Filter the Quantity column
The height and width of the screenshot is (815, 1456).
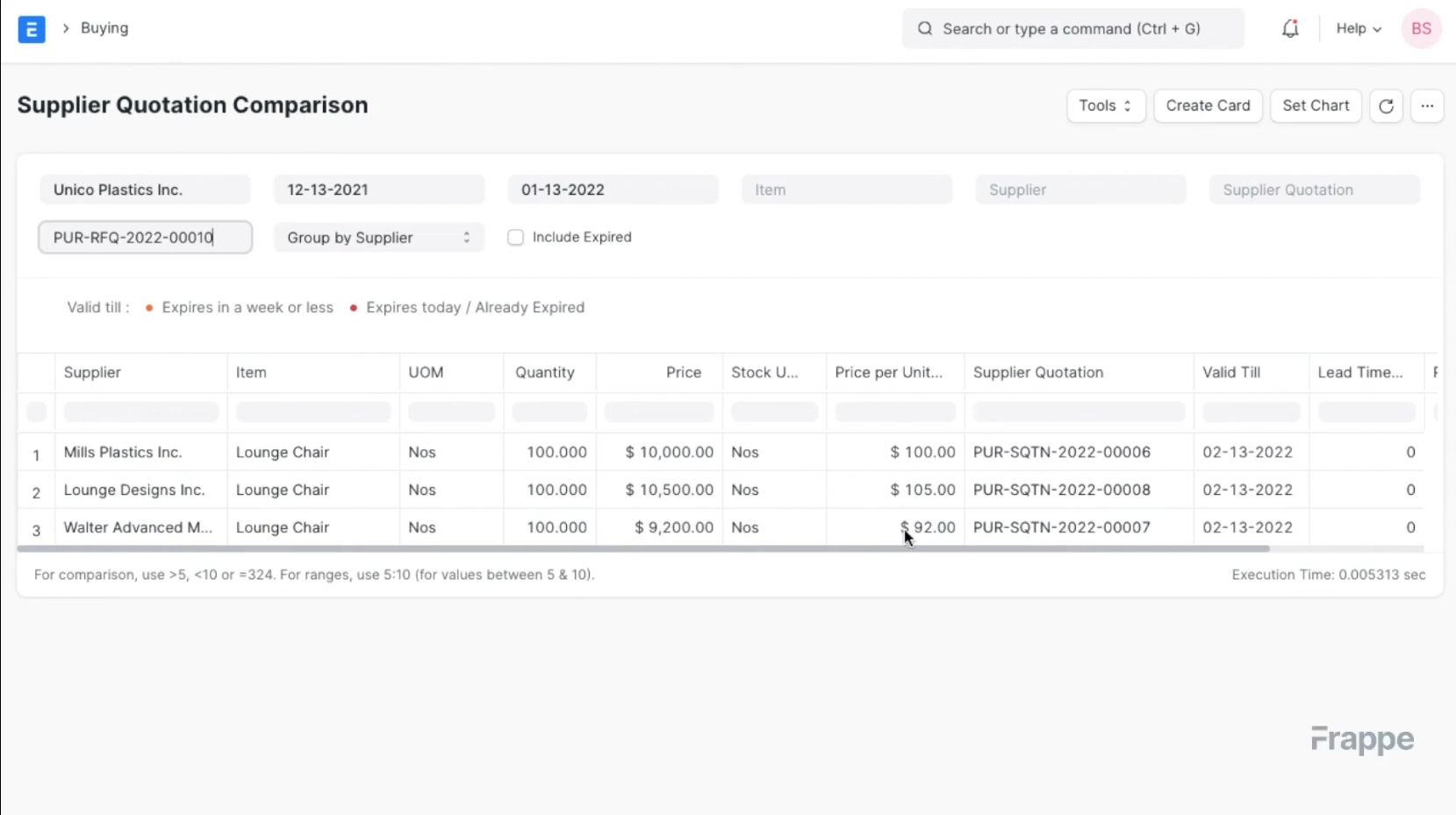click(x=549, y=411)
